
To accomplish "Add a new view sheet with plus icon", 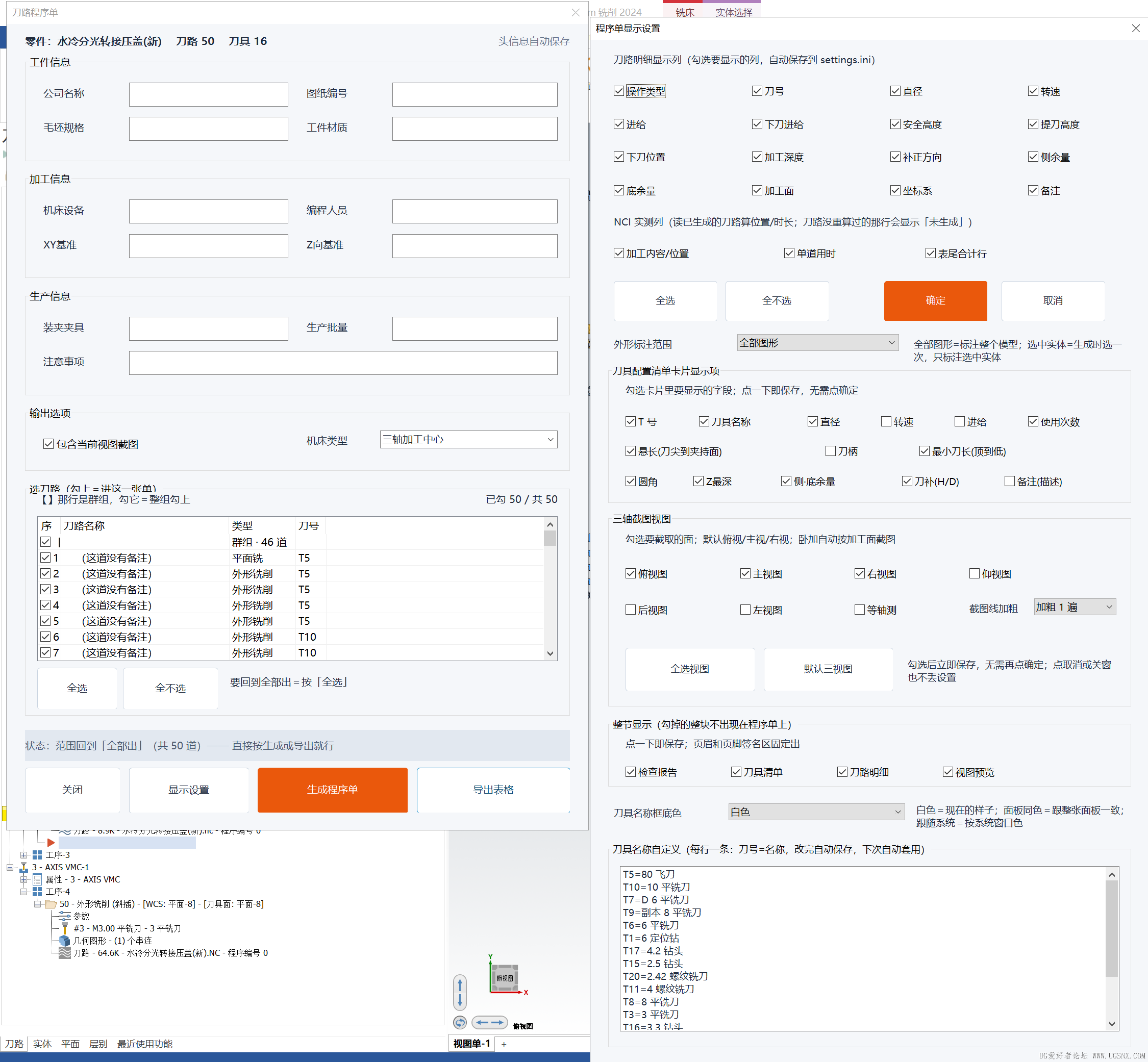I will click(x=504, y=1044).
